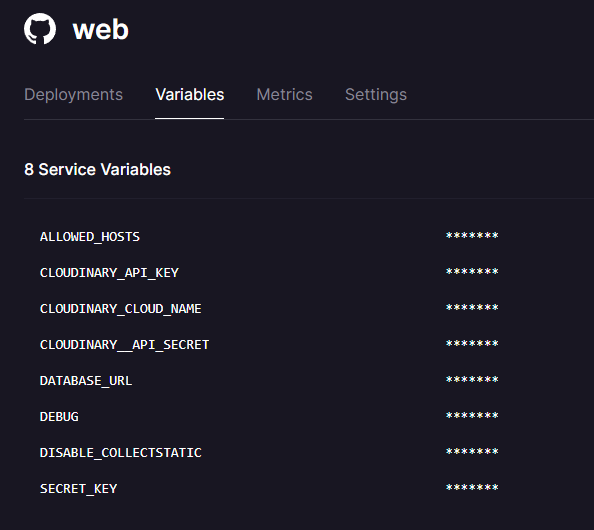Select the CLOUDINARY_CLOUD_NAME variable name
The width and height of the screenshot is (594, 530).
[x=120, y=309]
